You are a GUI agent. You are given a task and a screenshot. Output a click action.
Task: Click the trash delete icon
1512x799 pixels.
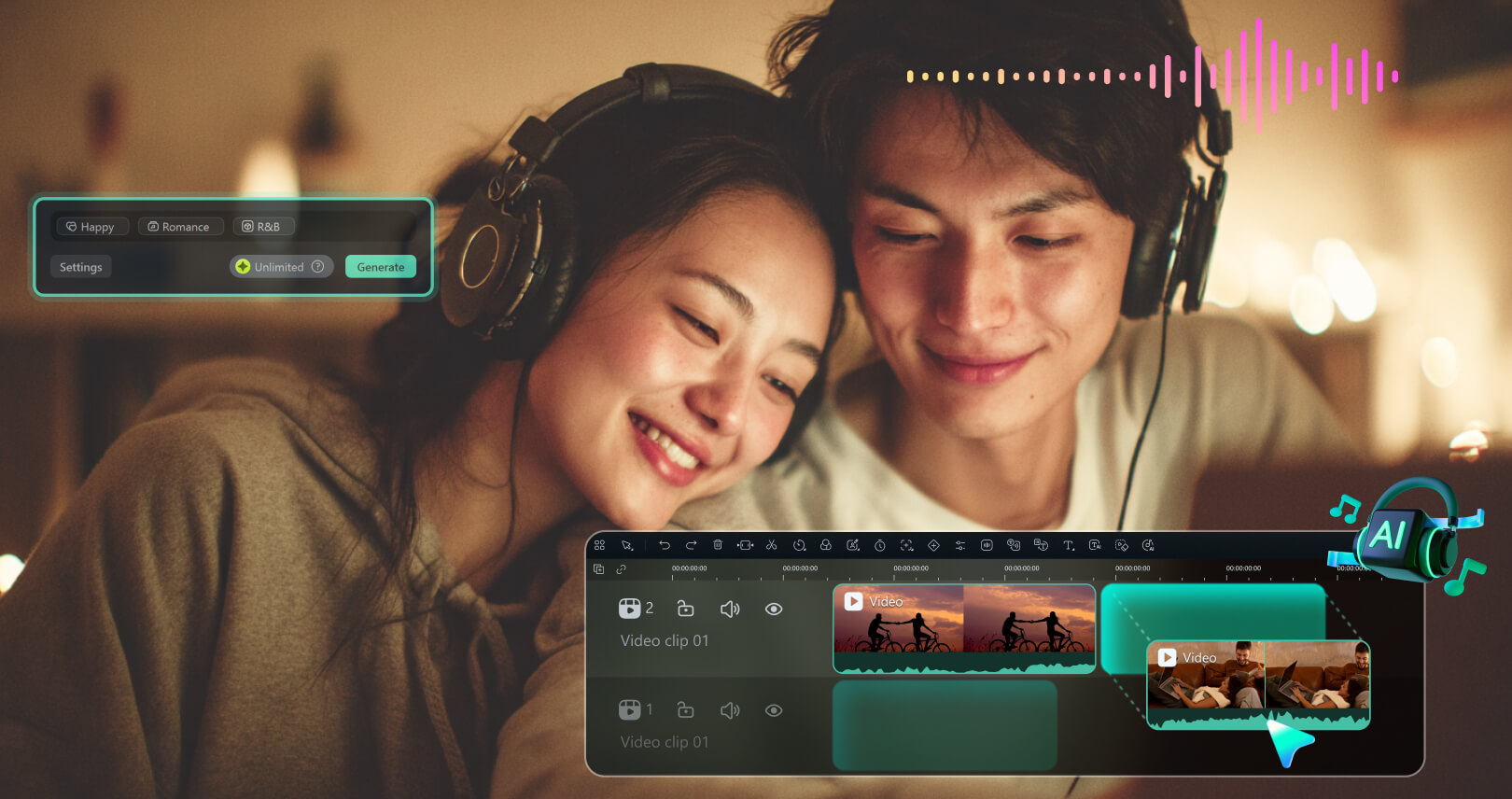point(718,545)
